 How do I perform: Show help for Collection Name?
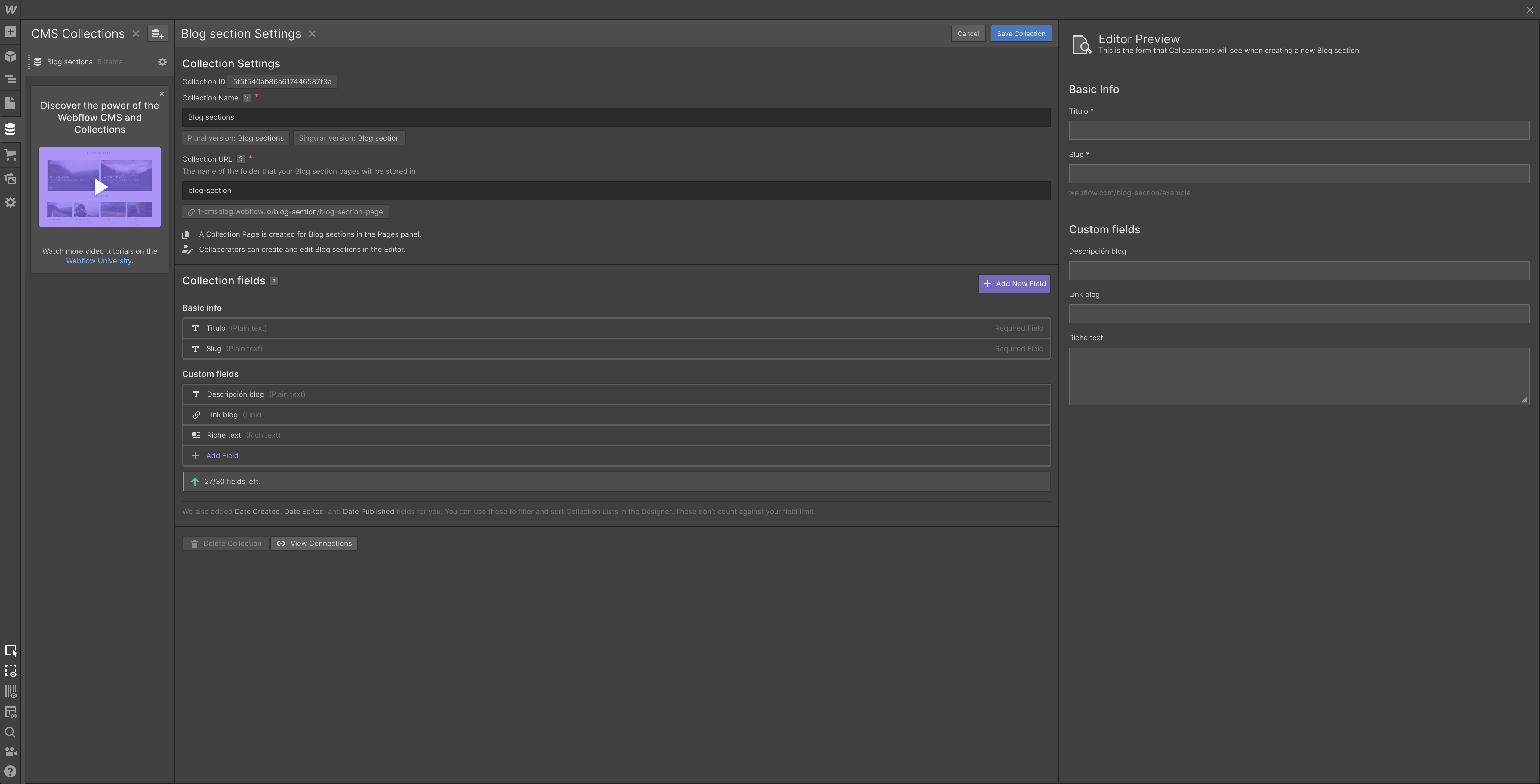point(246,98)
